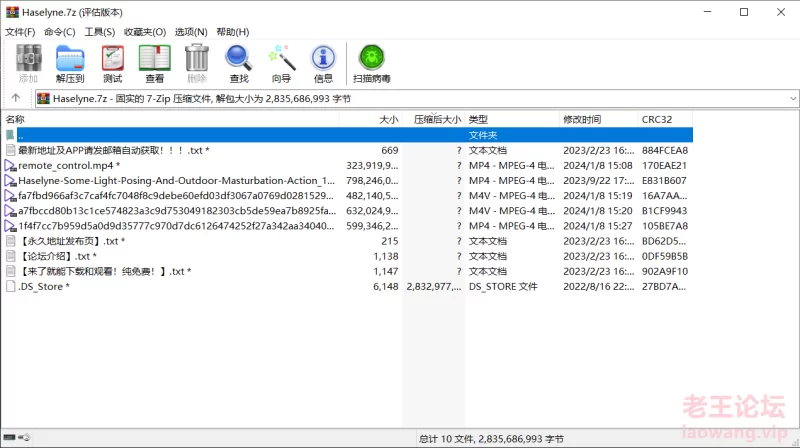Click the CRC32 value 105BE7A8

point(665,226)
